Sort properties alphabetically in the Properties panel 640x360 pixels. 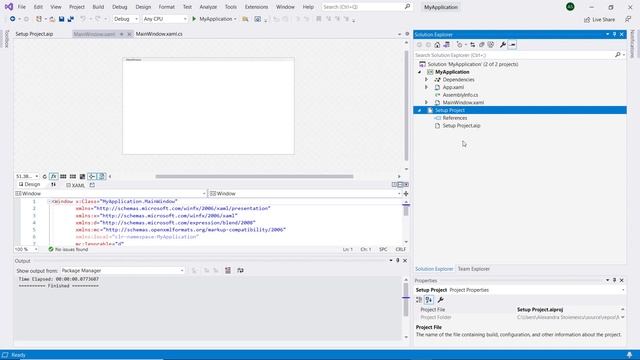point(429,300)
